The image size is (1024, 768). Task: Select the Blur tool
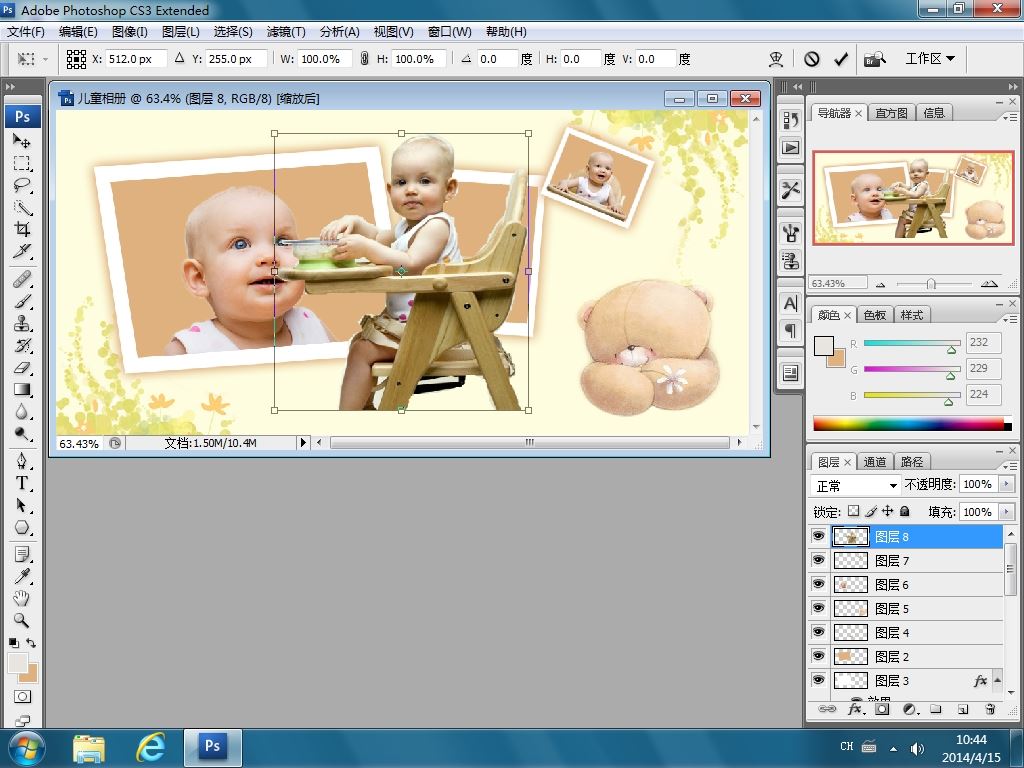point(22,412)
